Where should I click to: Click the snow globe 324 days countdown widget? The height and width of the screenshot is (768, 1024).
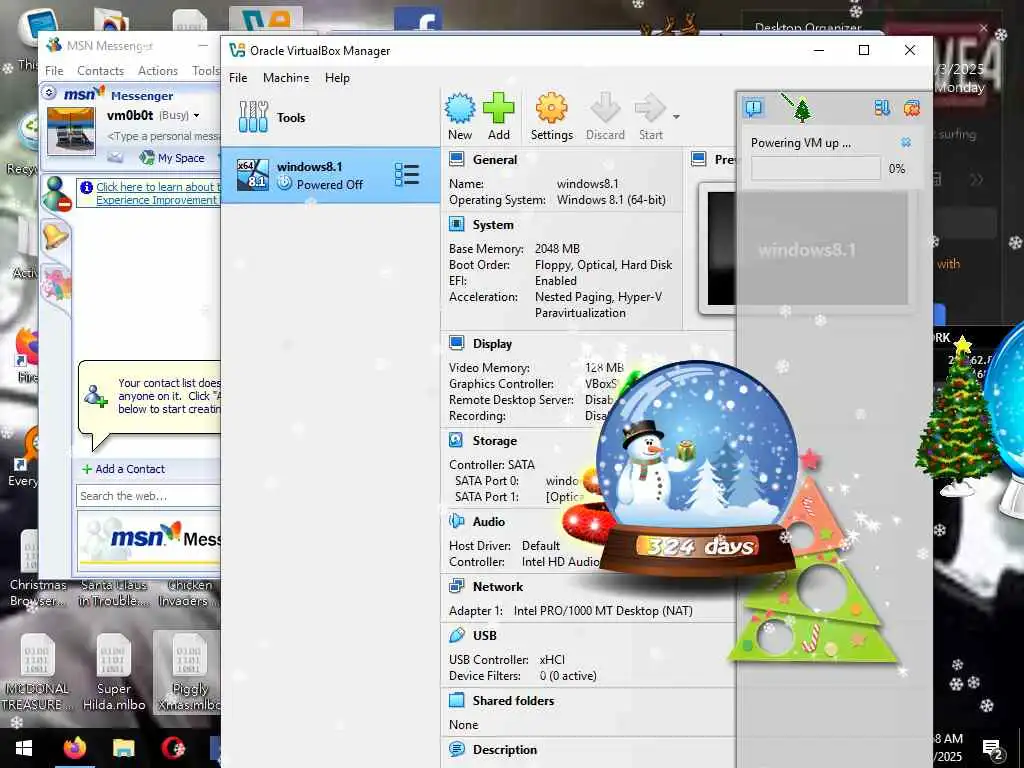697,469
